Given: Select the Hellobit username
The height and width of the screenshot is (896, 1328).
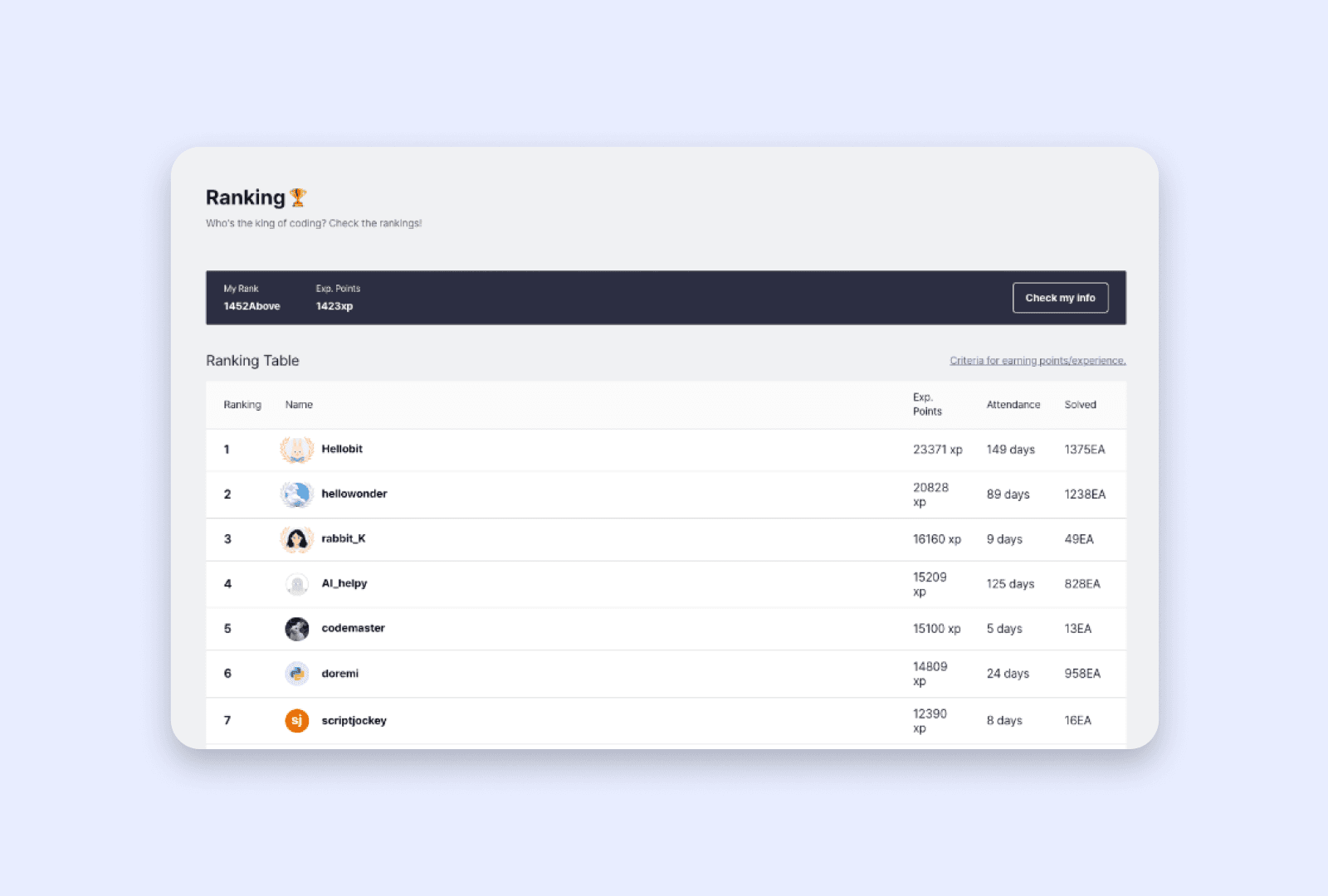Looking at the screenshot, I should (x=342, y=449).
